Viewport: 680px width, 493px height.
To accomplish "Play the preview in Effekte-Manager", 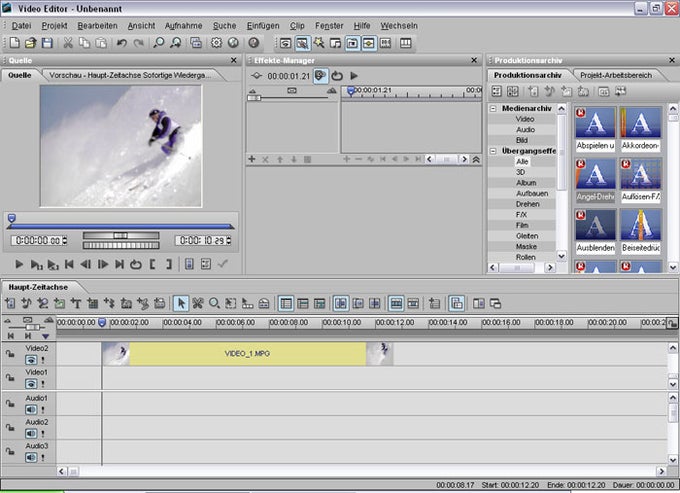I will pyautogui.click(x=354, y=76).
